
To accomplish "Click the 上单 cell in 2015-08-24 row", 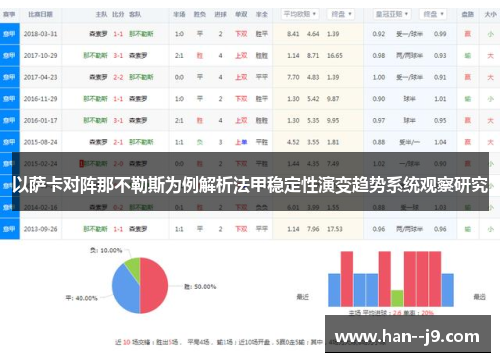I will (x=241, y=142).
